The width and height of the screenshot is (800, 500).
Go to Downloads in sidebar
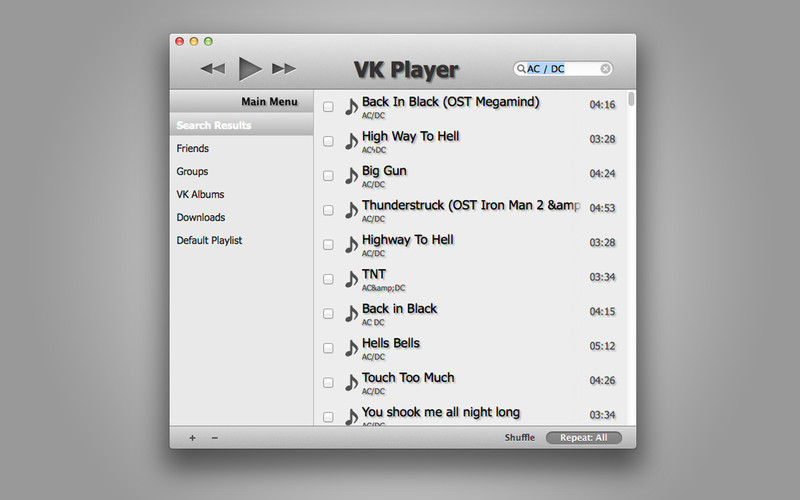(x=201, y=217)
